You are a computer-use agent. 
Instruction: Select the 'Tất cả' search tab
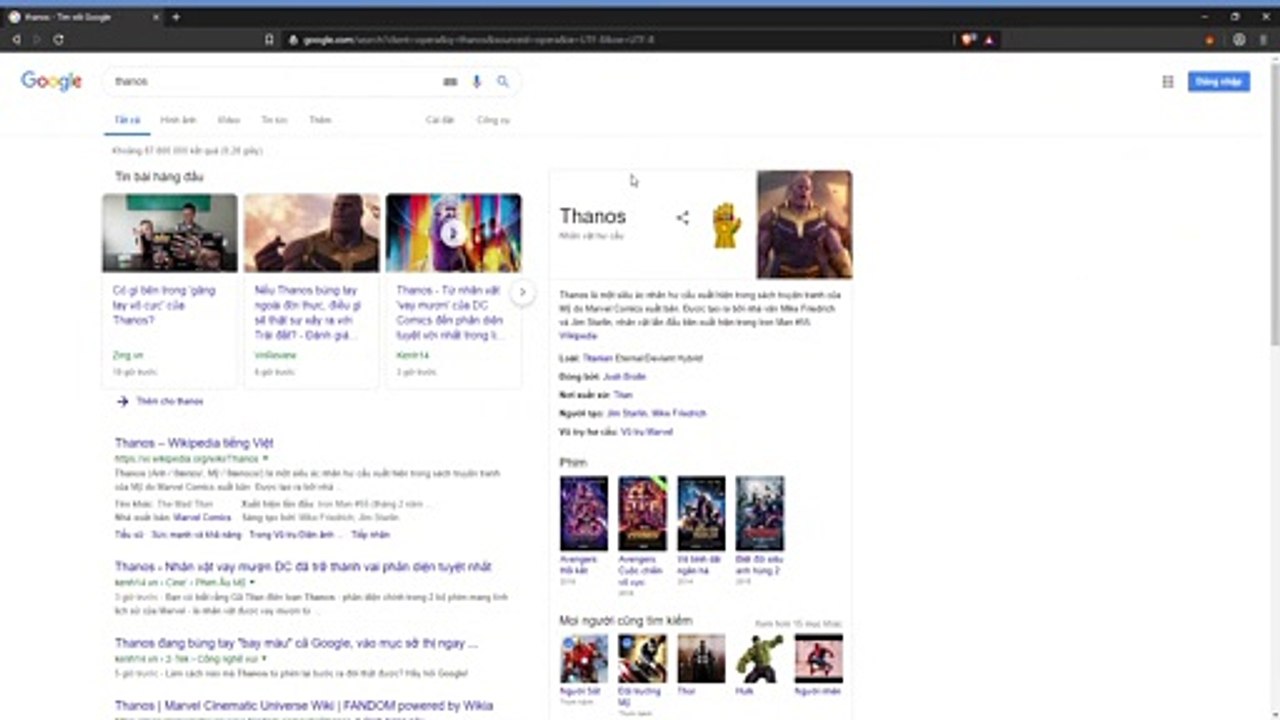tap(127, 120)
